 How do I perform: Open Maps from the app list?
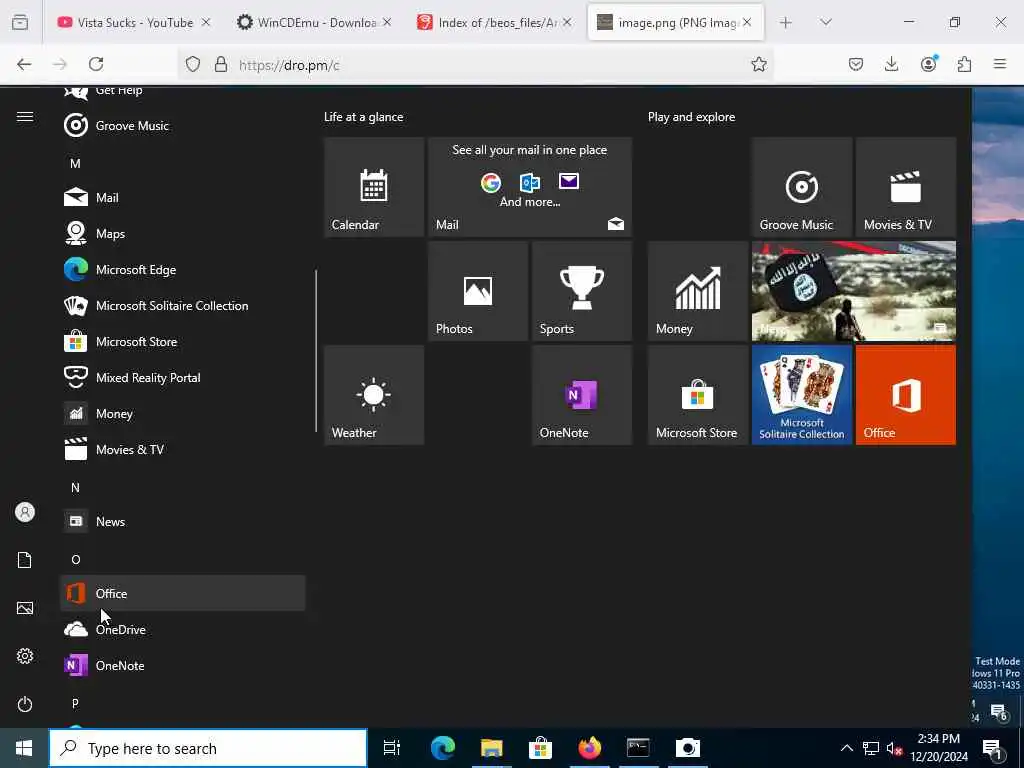(183, 233)
